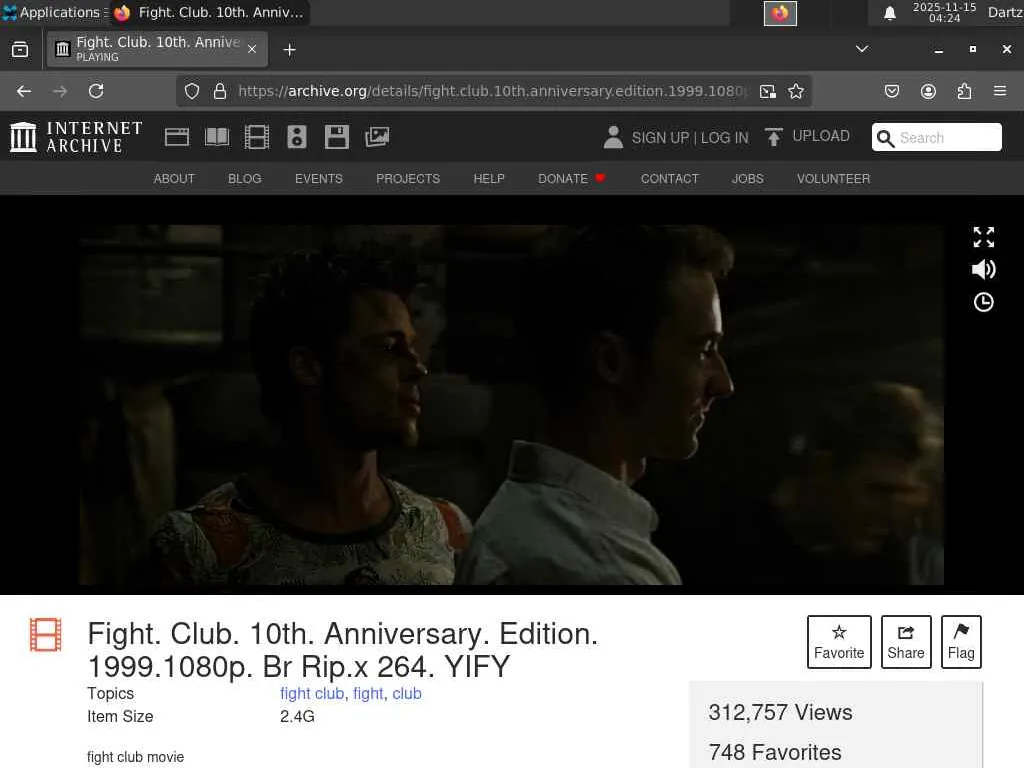
Task: Click the archive.org address bar URL
Action: (493, 91)
